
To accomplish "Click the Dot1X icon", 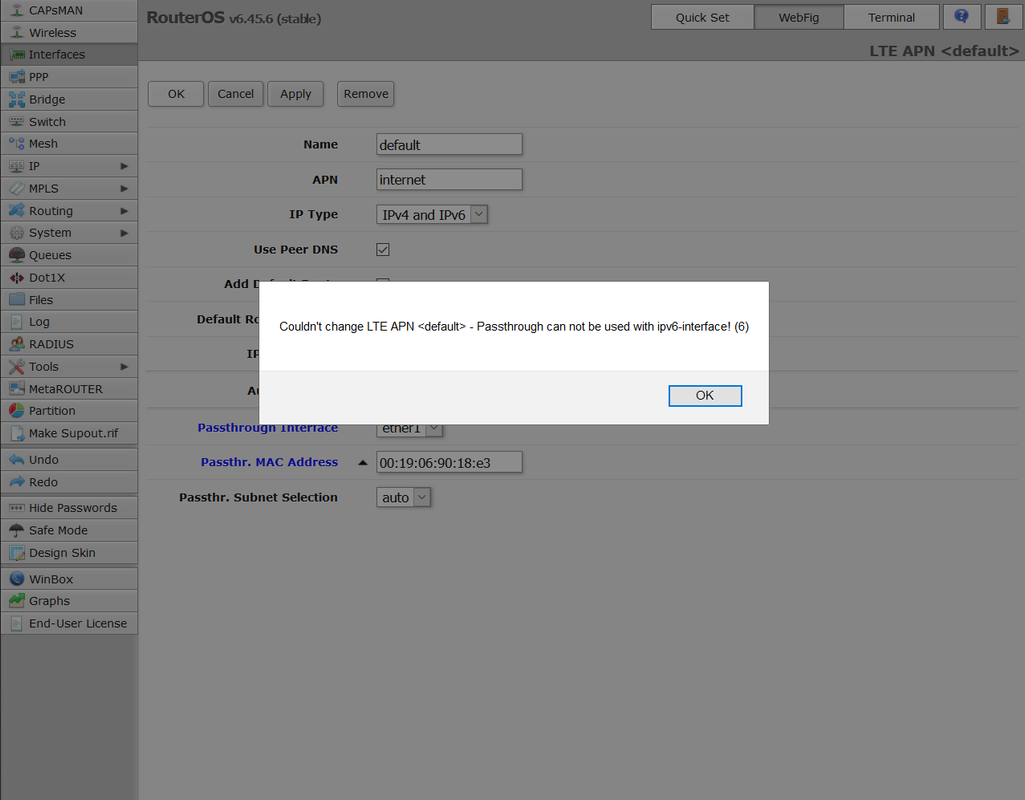I will (17, 278).
